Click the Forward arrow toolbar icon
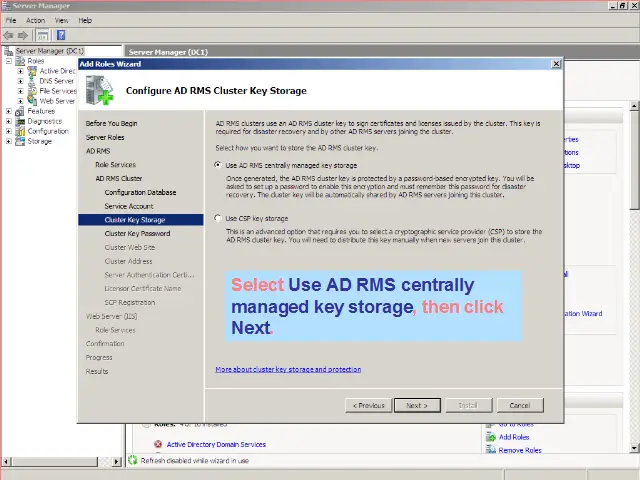Screen dimensions: 640x480 (23, 36)
